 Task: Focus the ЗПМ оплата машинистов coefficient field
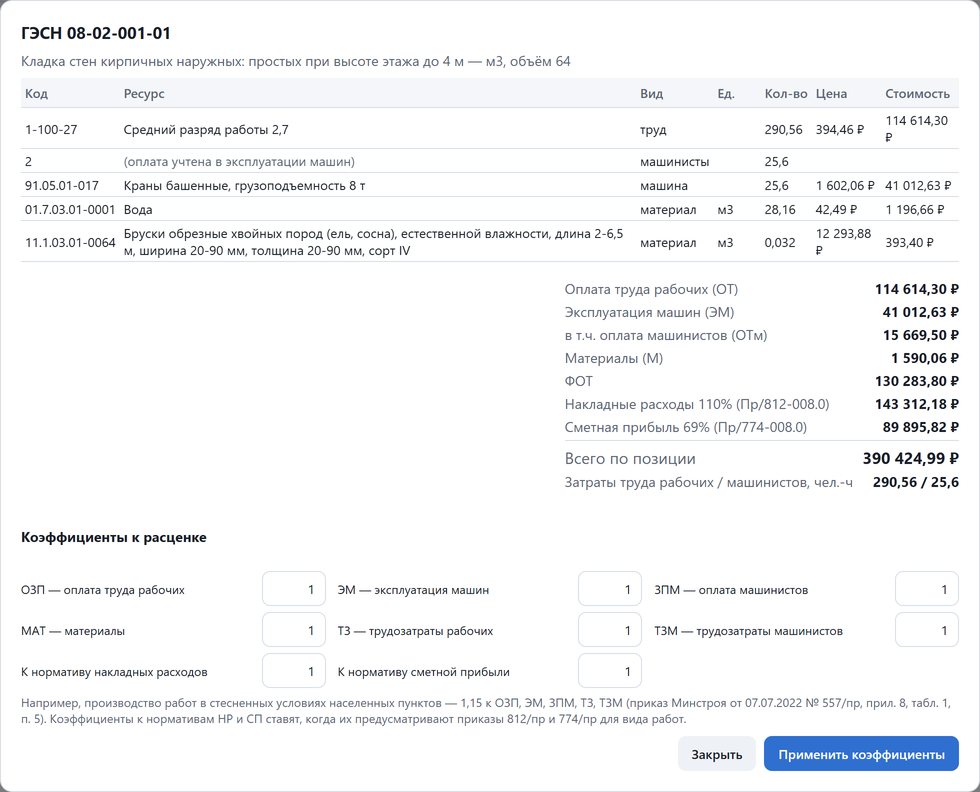(927, 589)
